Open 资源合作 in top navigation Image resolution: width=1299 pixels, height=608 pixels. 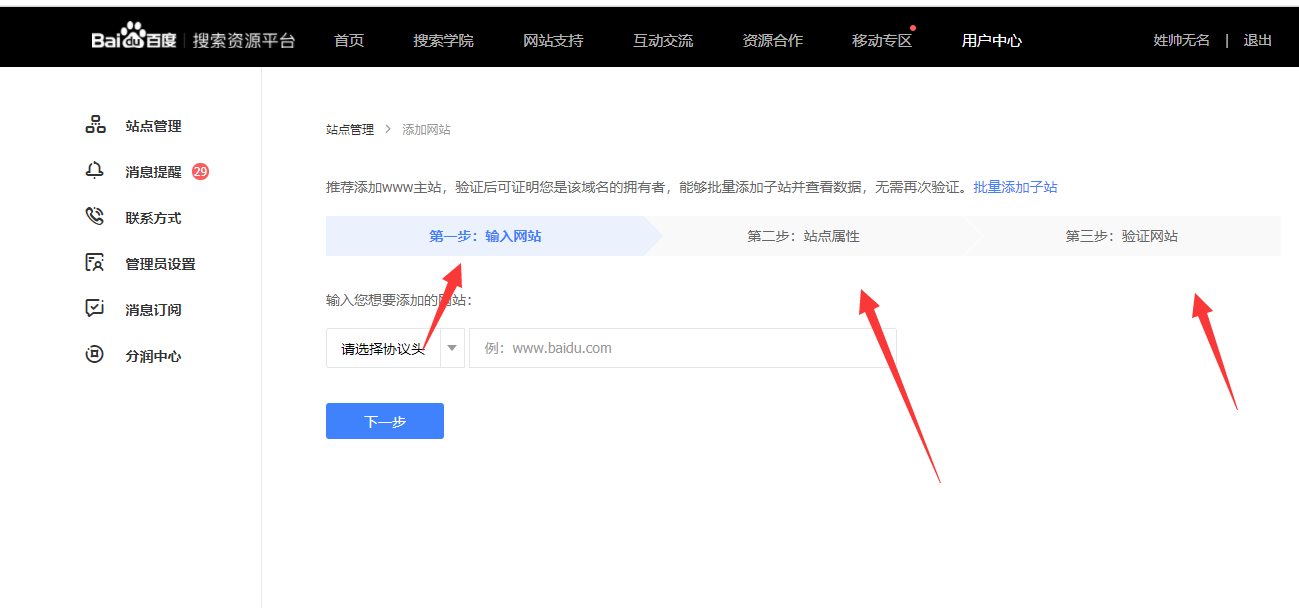point(772,41)
